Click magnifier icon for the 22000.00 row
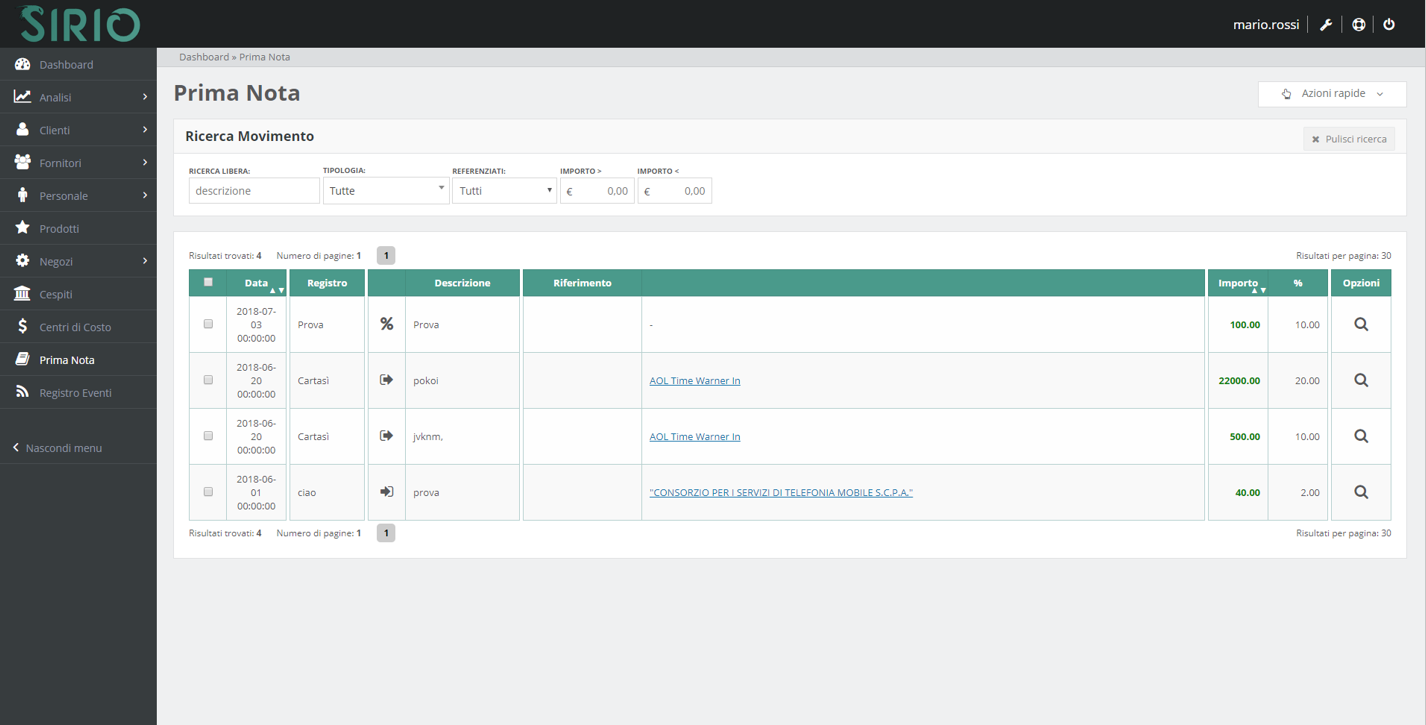Screen dimensions: 1426x725 click(1360, 381)
